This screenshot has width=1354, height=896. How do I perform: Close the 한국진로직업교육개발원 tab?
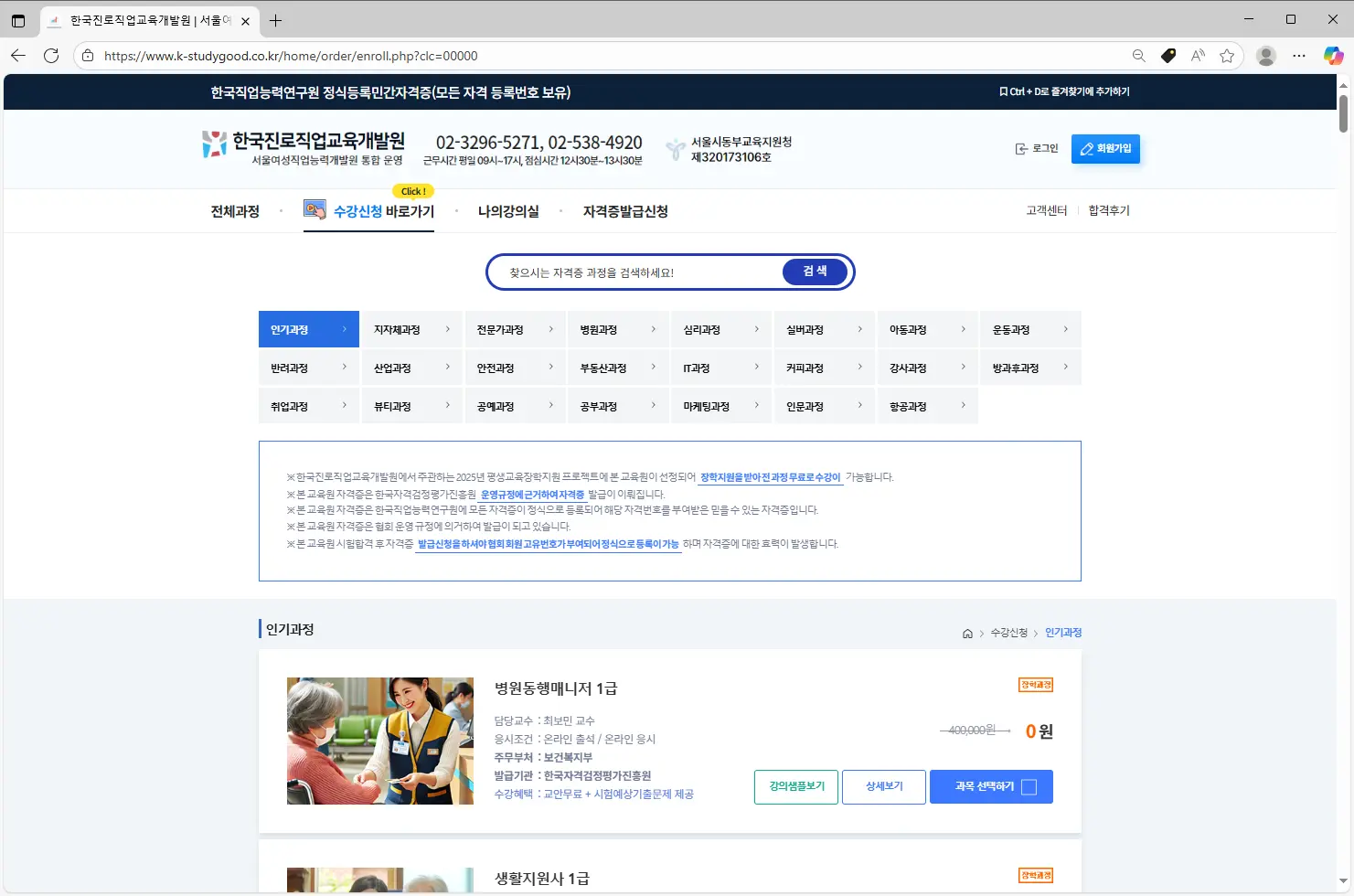(245, 21)
